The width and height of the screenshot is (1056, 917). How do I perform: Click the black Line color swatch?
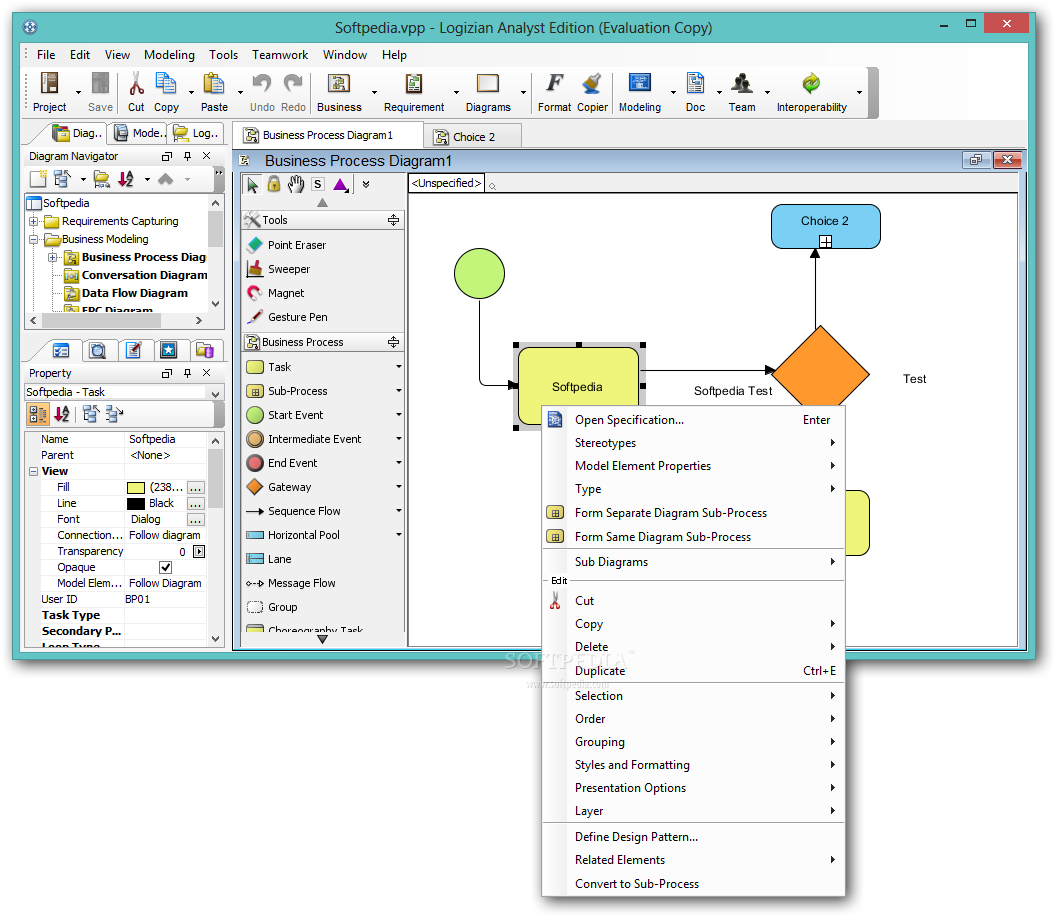136,504
